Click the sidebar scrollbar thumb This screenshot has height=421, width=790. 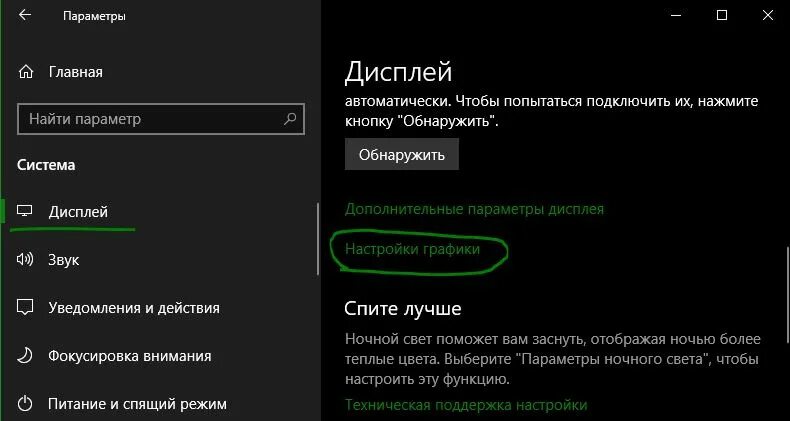click(x=318, y=238)
